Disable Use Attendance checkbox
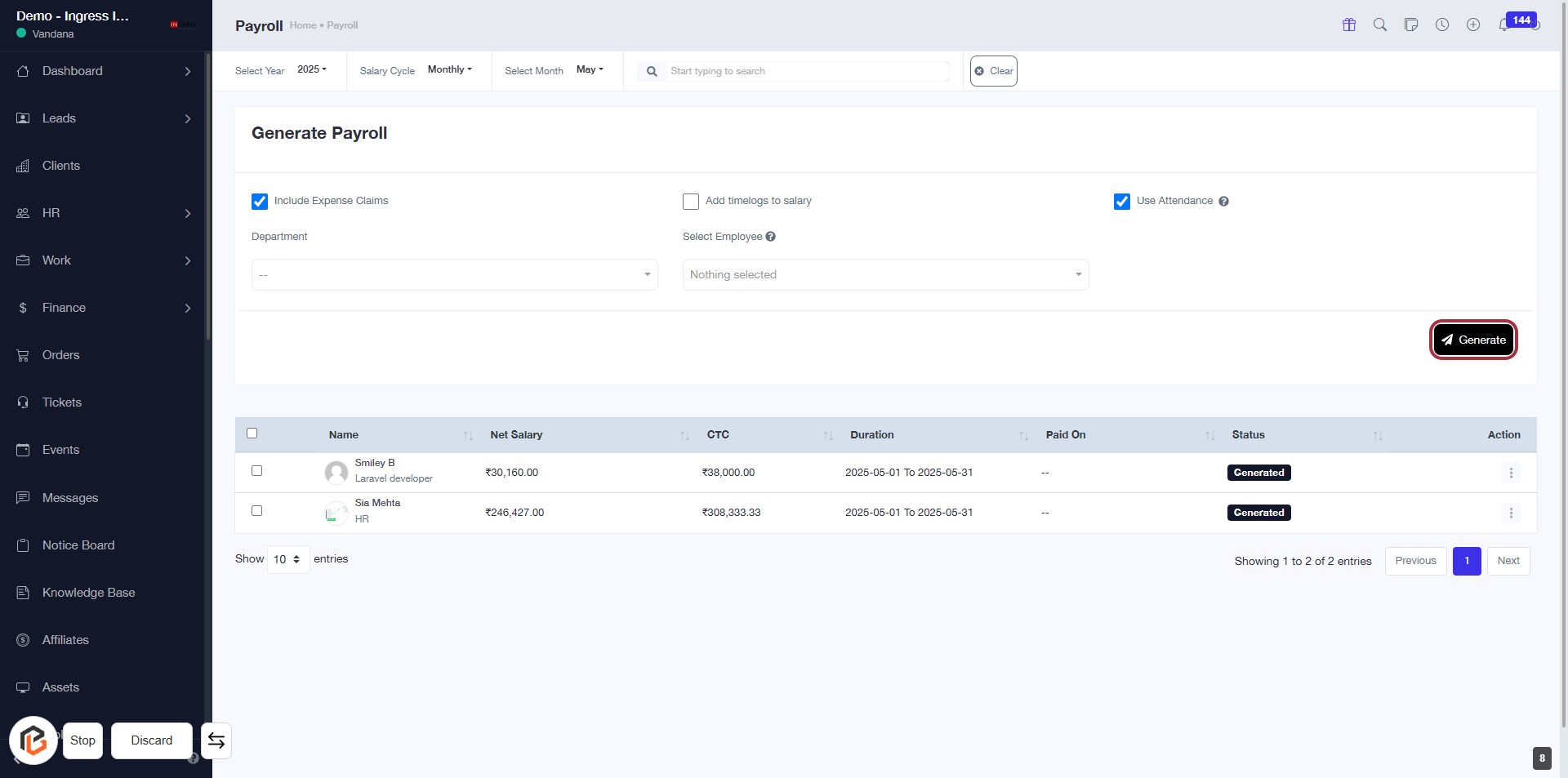 1122,202
